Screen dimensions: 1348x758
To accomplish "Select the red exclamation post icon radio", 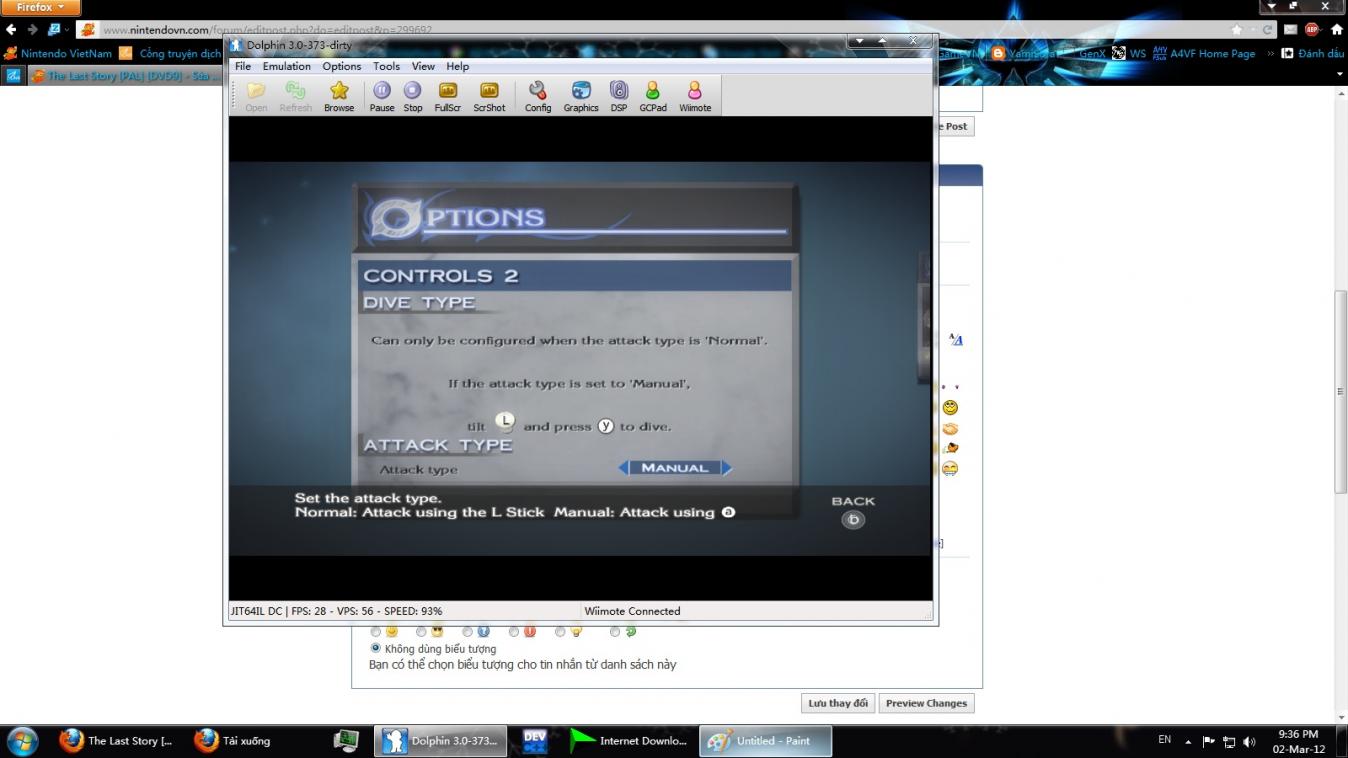I will [x=514, y=632].
